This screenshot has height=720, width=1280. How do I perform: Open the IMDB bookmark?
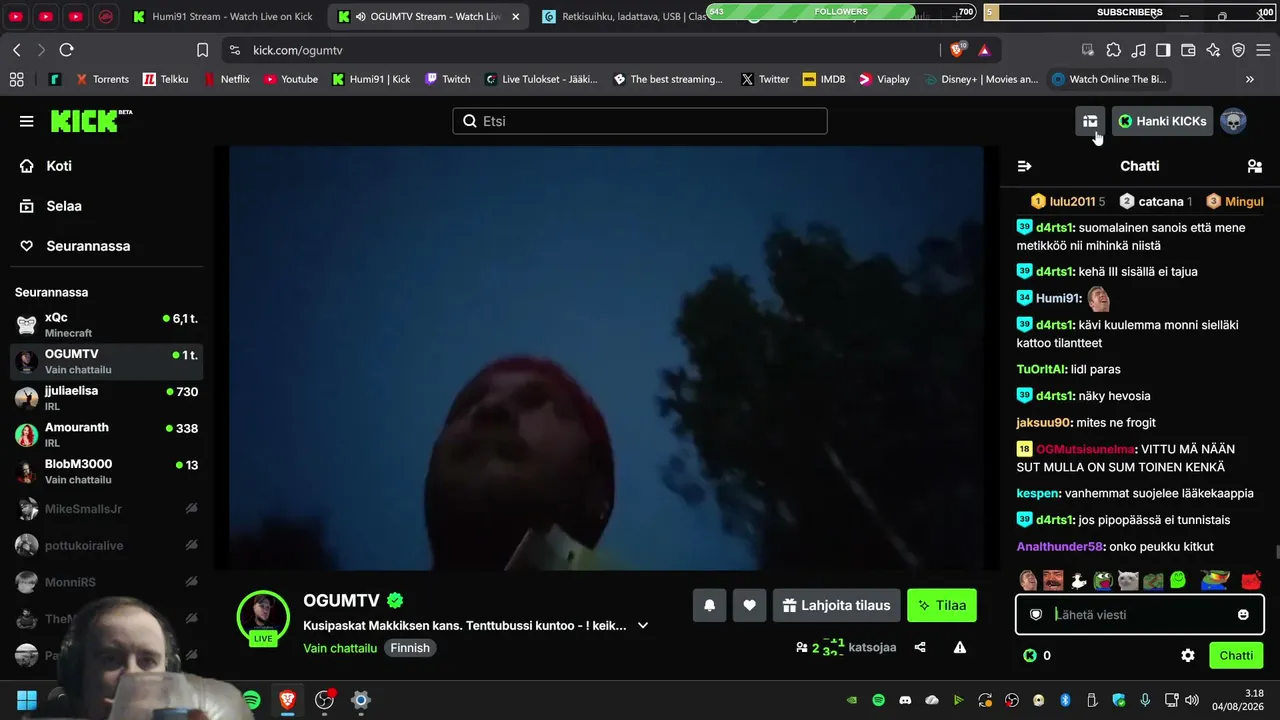click(x=823, y=79)
